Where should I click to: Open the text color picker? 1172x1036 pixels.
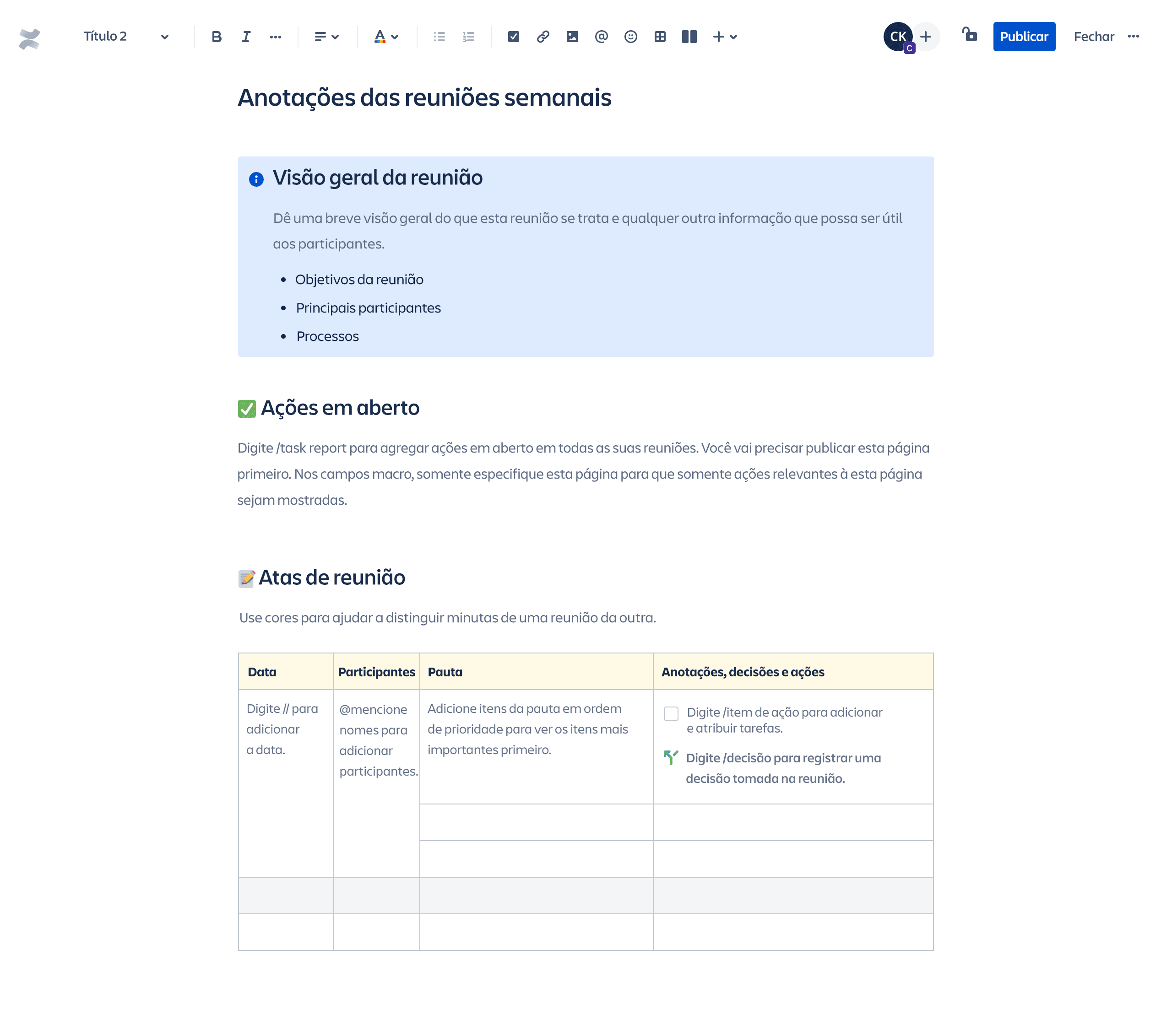tap(386, 37)
